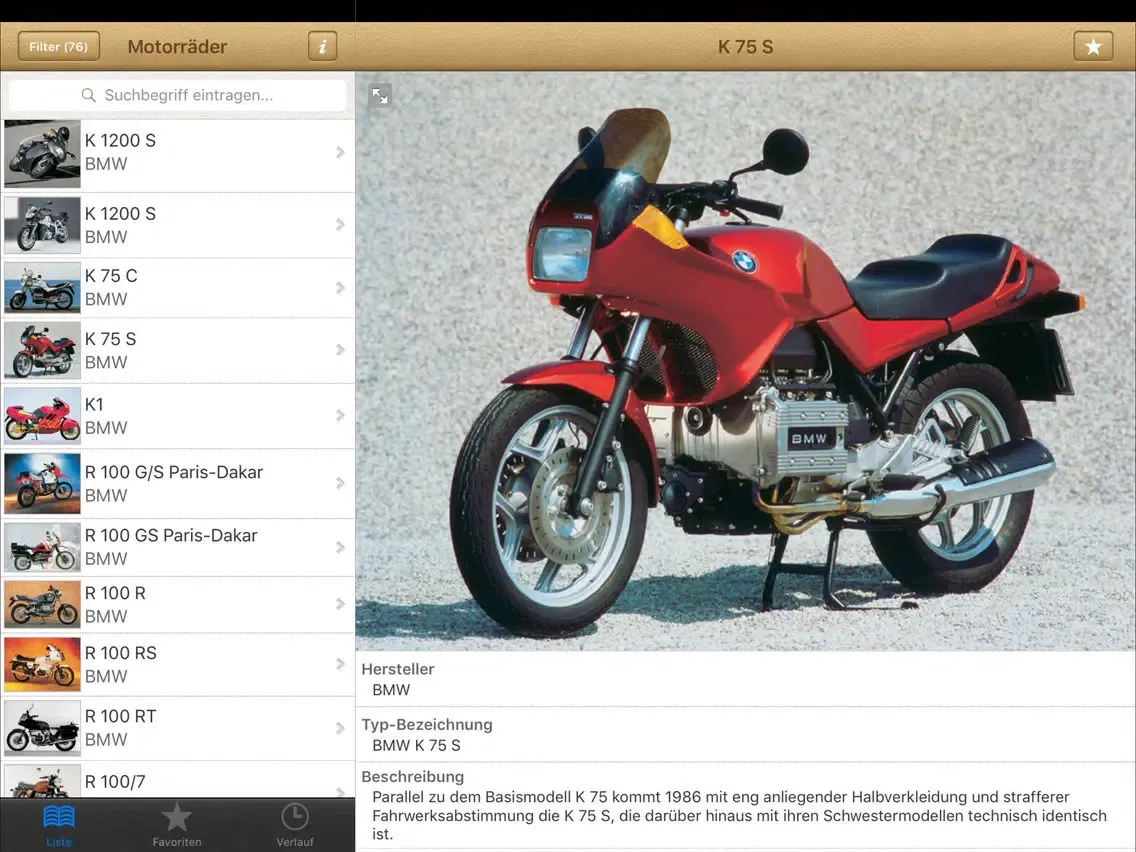The width and height of the screenshot is (1136, 852).
Task: Select the R 100/7 entry text
Action: [x=115, y=782]
